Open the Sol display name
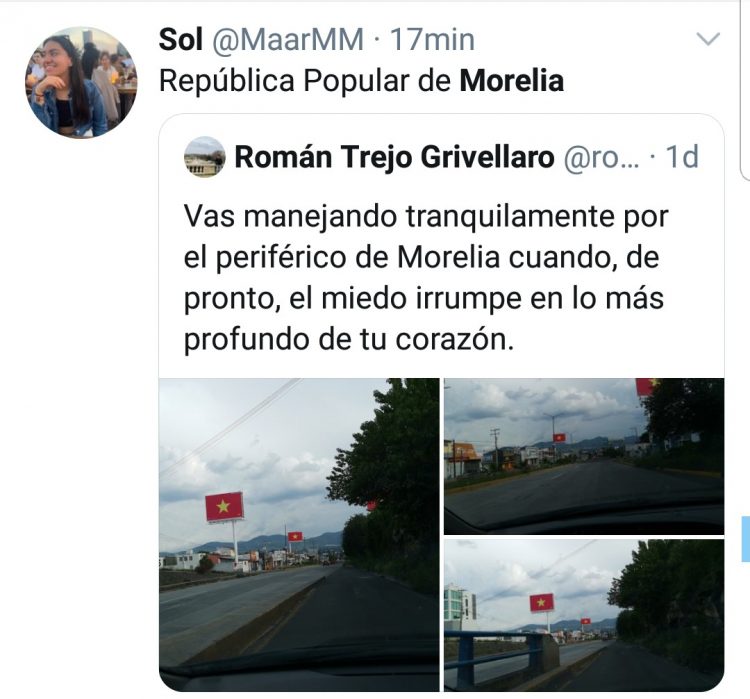The width and height of the screenshot is (750, 699). [181, 39]
